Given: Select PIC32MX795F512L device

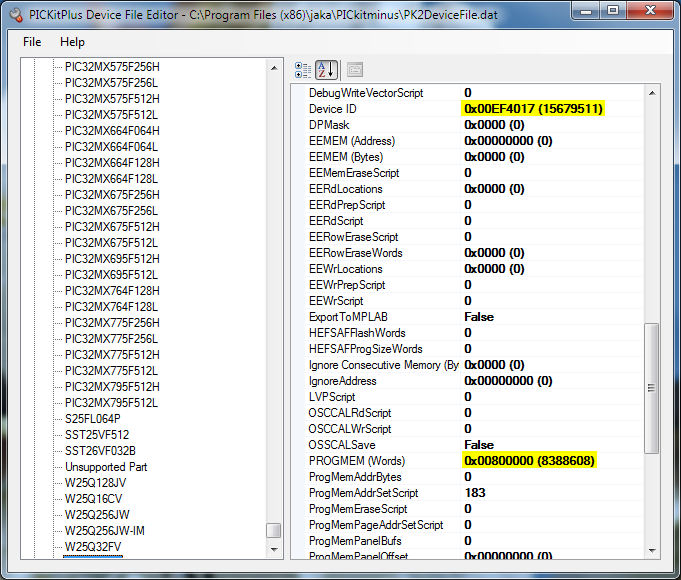Looking at the screenshot, I should tap(112, 403).
